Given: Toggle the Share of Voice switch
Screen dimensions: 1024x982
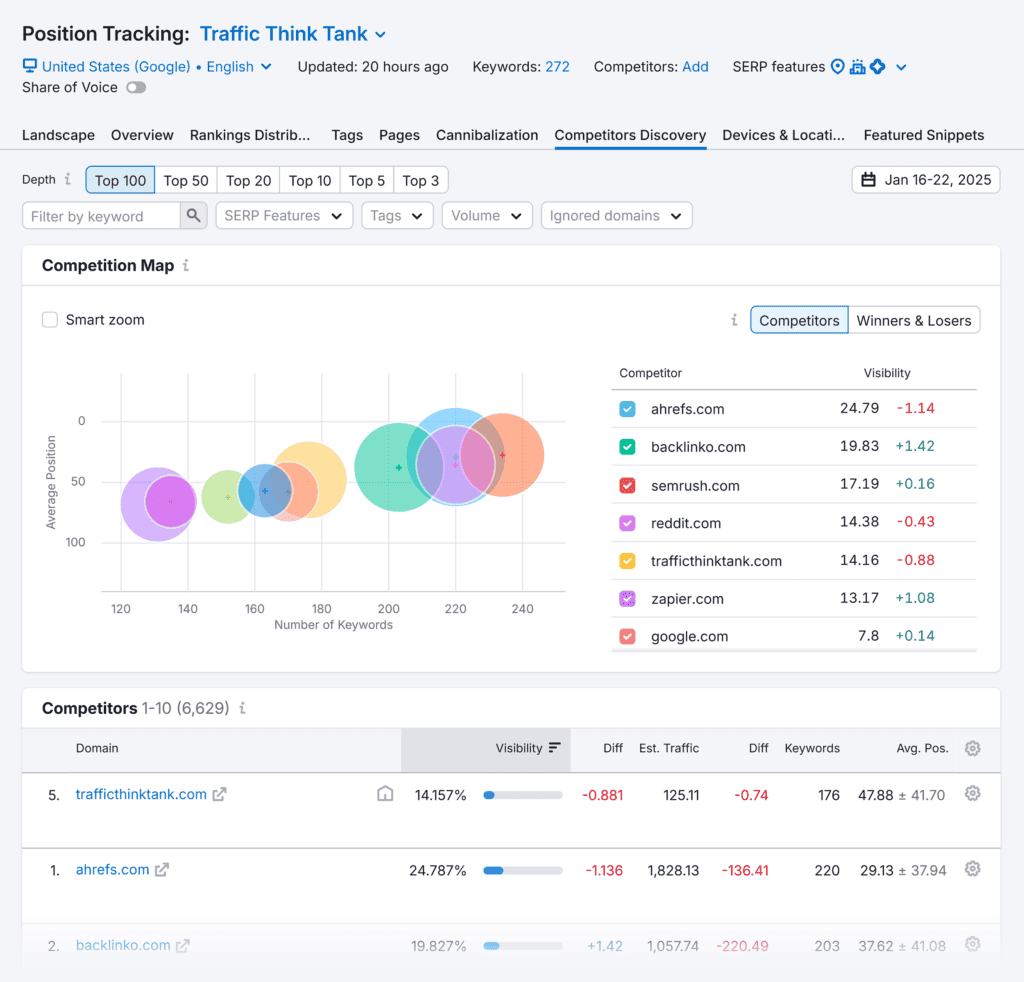Looking at the screenshot, I should [x=135, y=88].
